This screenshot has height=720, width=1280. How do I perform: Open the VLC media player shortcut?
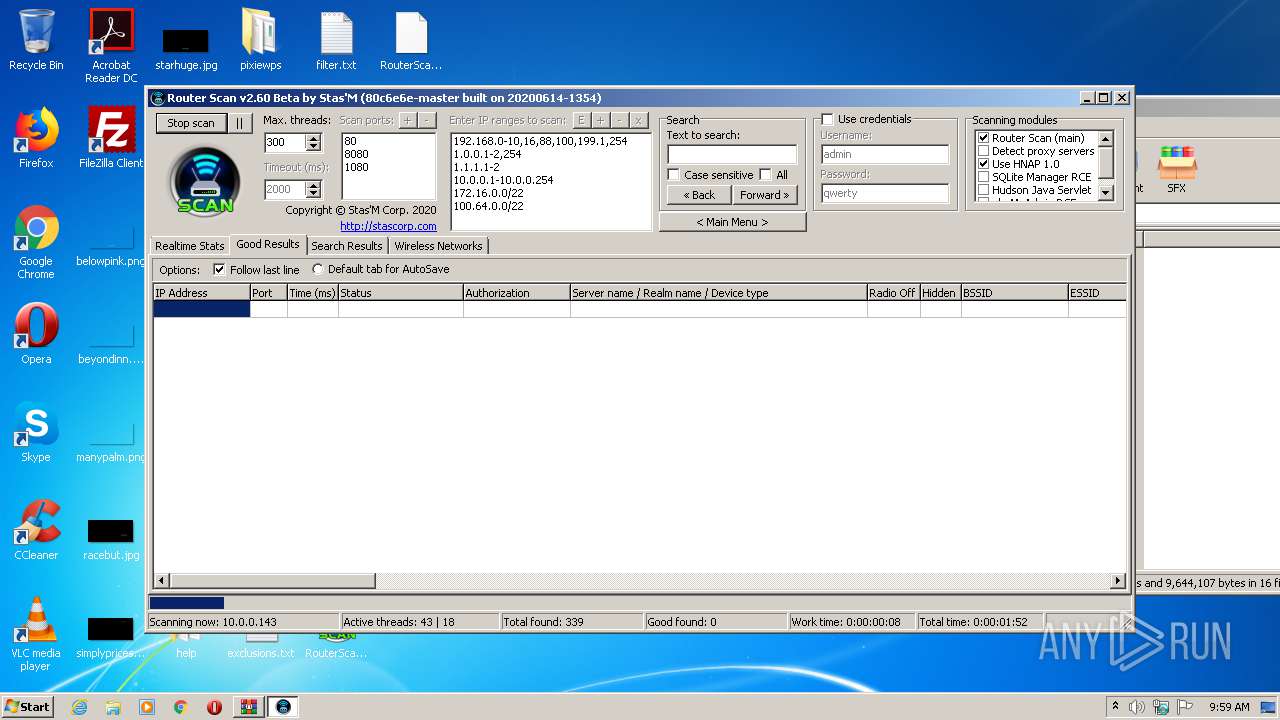tap(36, 634)
